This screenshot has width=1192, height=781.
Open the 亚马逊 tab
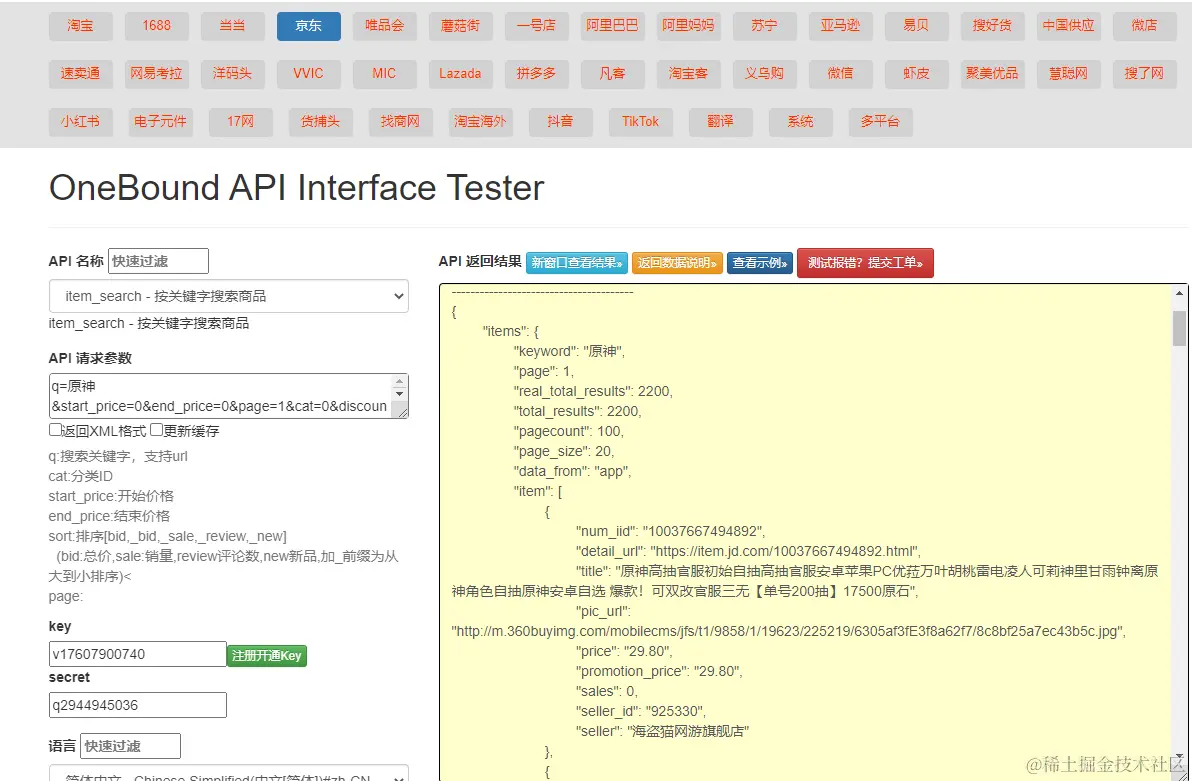tap(841, 26)
